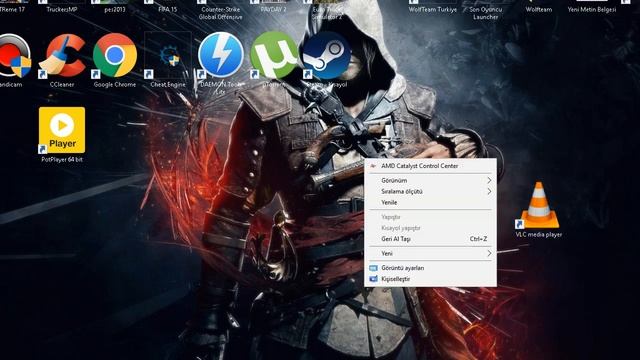Open the uTorrent desktop icon
The width and height of the screenshot is (640, 360).
pos(273,56)
